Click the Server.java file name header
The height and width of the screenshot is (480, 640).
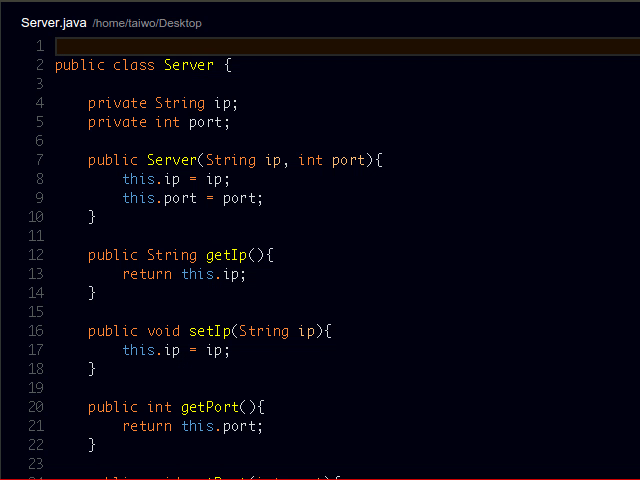click(x=53, y=23)
